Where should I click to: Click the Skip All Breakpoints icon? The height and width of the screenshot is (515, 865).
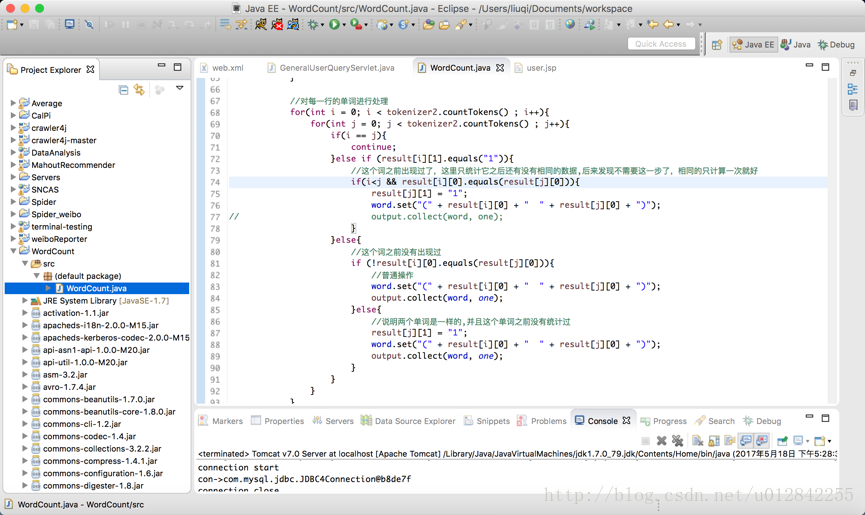tap(89, 24)
